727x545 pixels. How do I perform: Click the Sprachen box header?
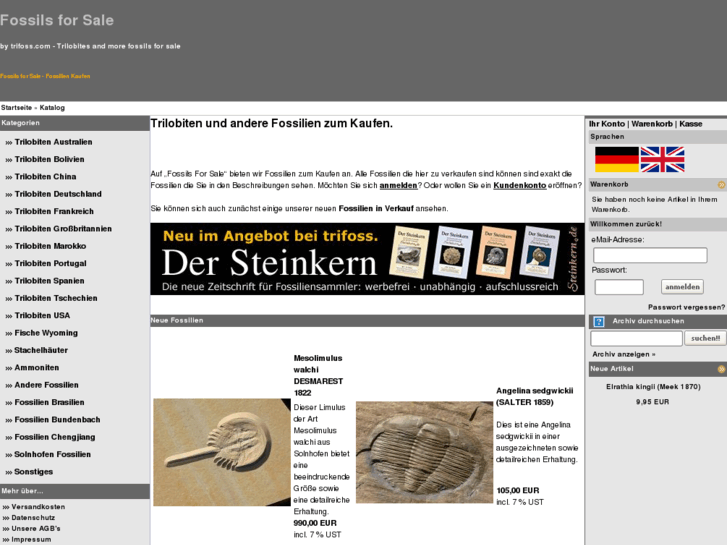click(657, 137)
